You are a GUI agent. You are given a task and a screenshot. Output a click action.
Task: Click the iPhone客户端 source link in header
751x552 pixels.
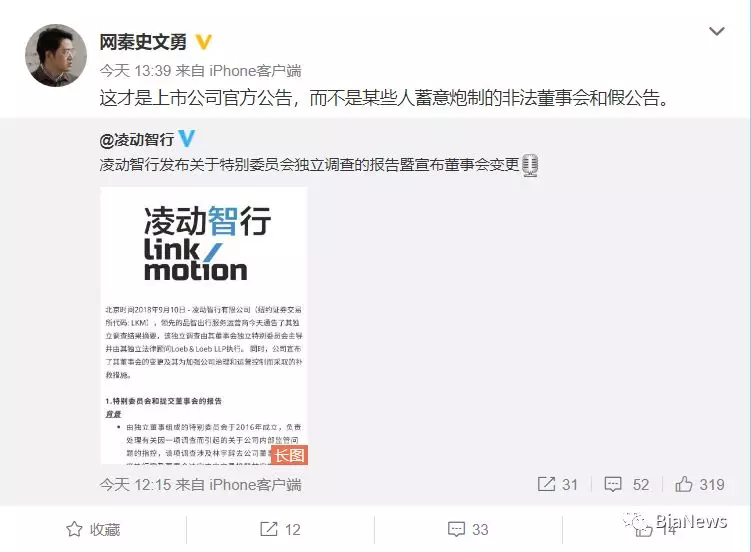click(255, 71)
